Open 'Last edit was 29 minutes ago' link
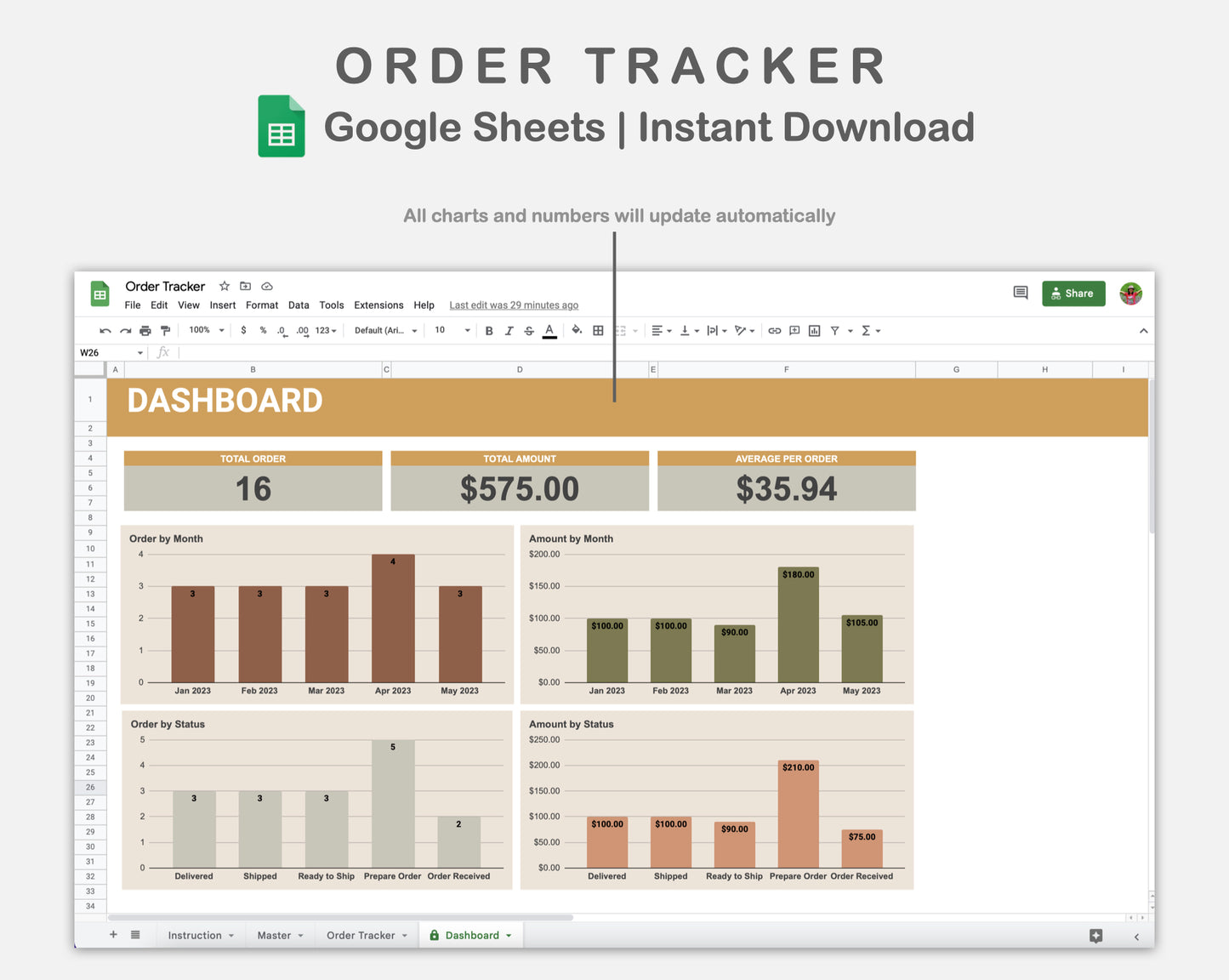 pyautogui.click(x=513, y=305)
